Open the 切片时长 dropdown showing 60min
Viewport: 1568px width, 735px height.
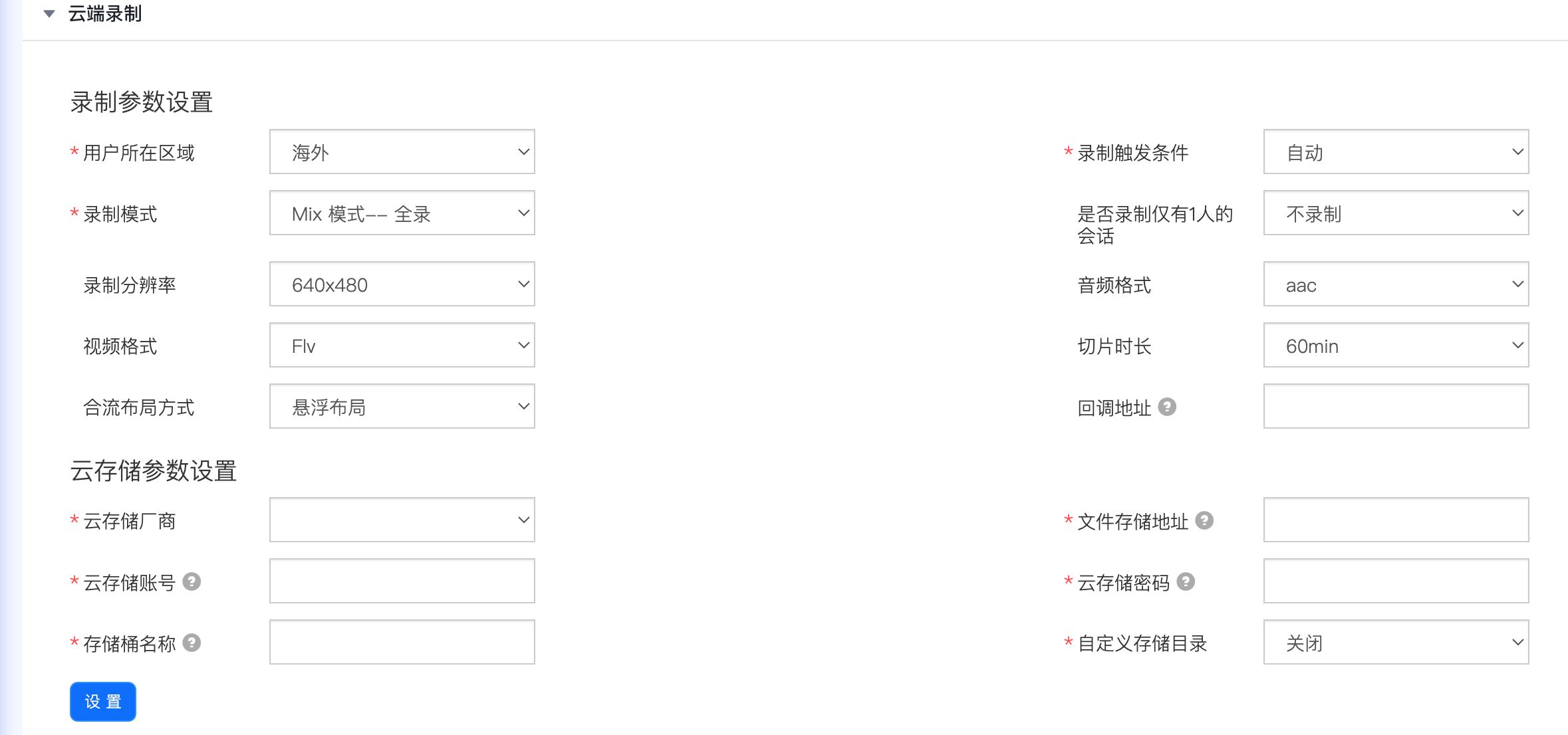point(1395,346)
